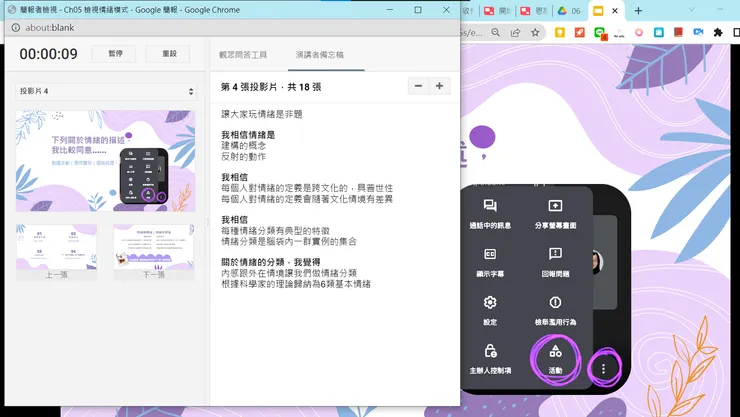740x417 pixels.
Task: Click notes line 內感跟外在情境讓我們做情緒分類
Action: [289, 273]
